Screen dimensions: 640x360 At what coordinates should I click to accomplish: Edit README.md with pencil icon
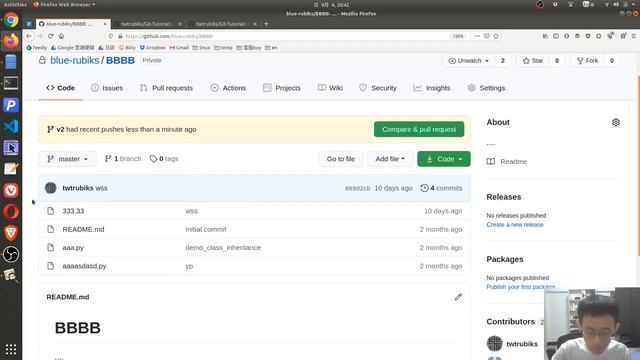point(458,297)
